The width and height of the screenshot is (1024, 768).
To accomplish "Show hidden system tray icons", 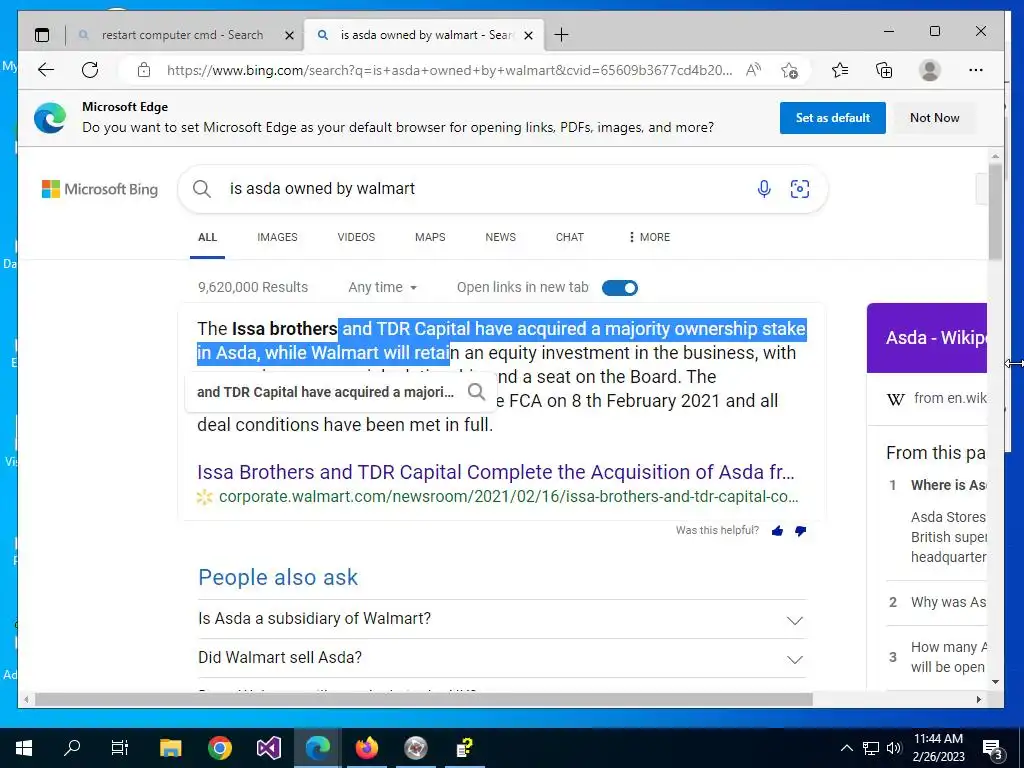I will click(846, 748).
